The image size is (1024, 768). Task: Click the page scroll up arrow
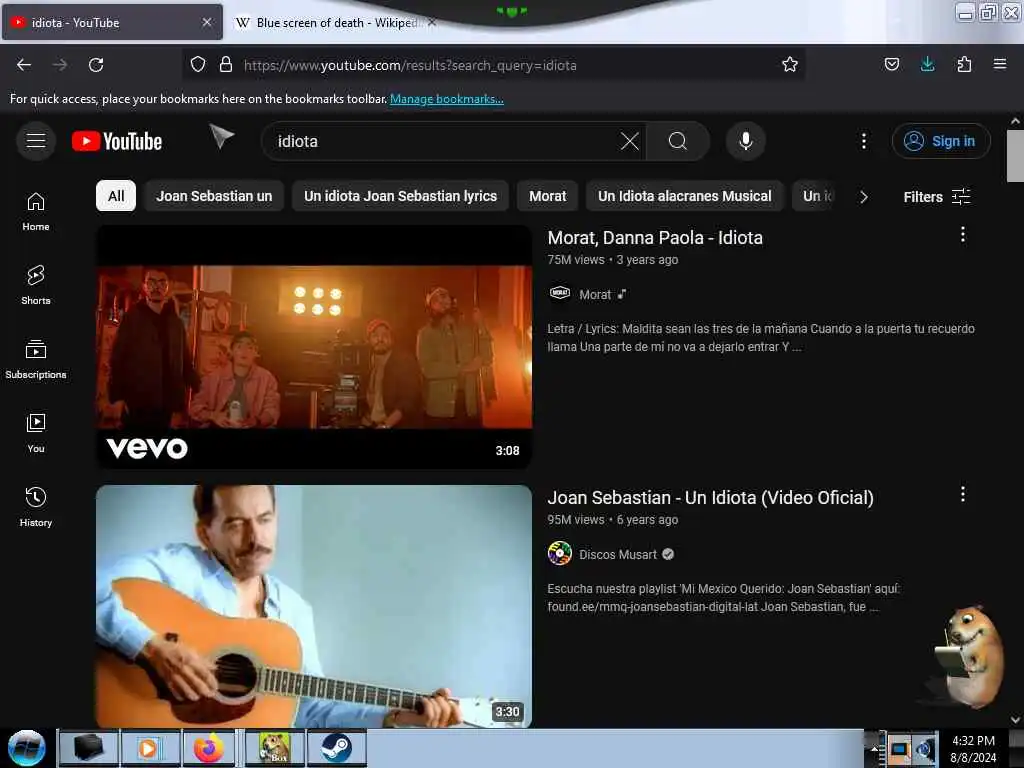(x=1015, y=121)
